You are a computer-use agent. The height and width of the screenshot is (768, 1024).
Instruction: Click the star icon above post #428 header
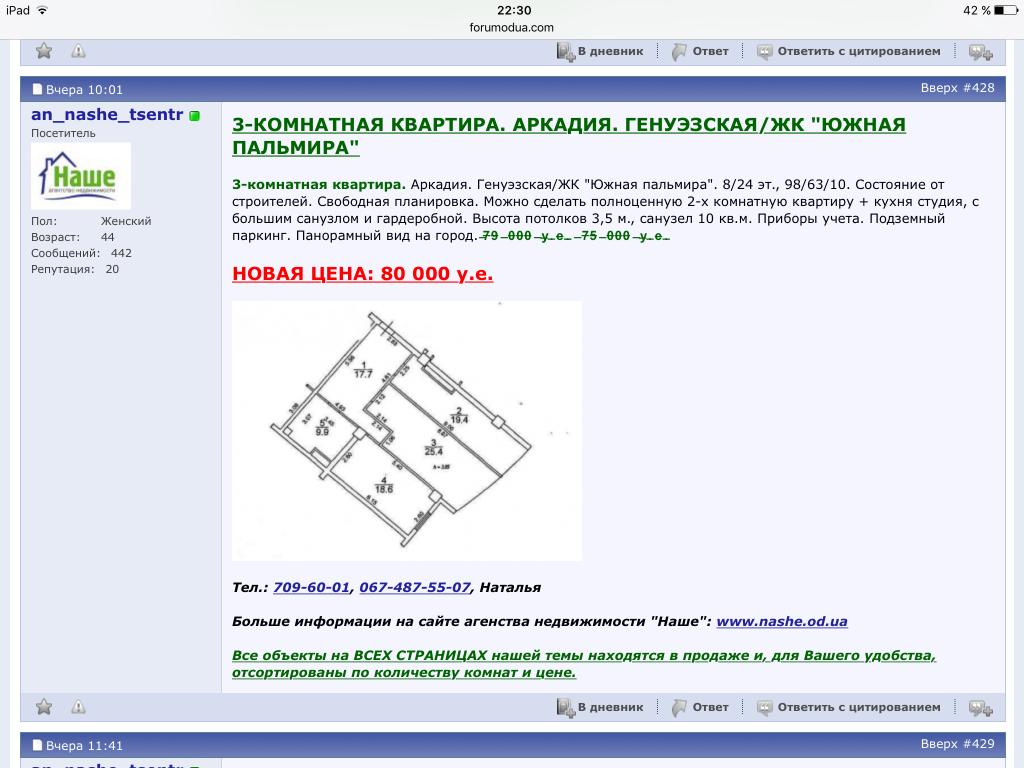(44, 51)
